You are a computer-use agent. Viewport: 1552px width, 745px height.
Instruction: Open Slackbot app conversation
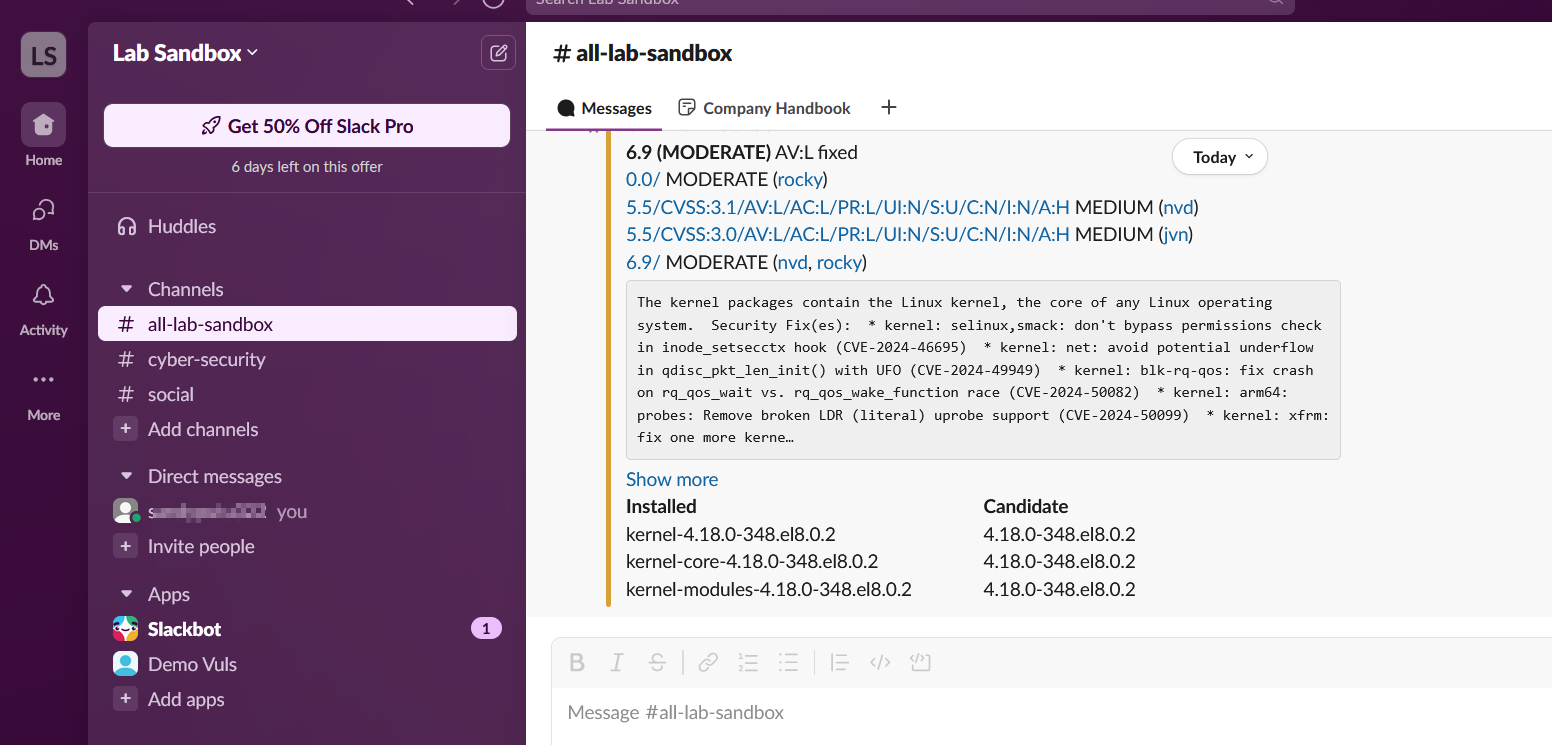(184, 629)
